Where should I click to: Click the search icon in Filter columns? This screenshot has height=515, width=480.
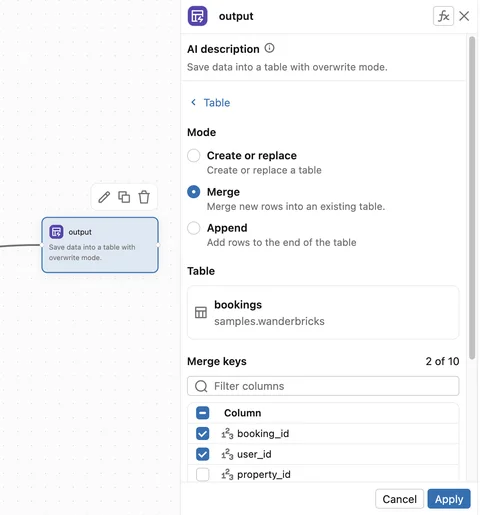(201, 386)
